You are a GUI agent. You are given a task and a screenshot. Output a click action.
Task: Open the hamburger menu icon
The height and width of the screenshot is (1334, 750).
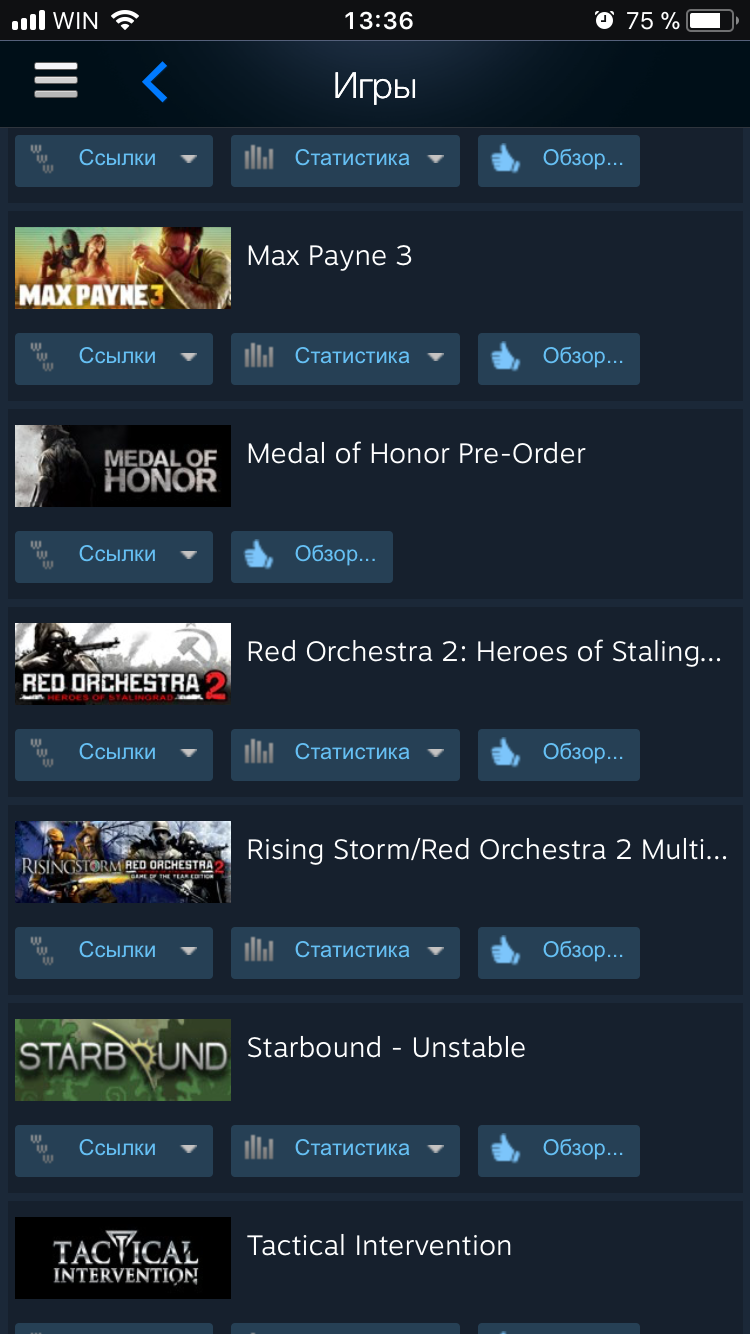56,81
